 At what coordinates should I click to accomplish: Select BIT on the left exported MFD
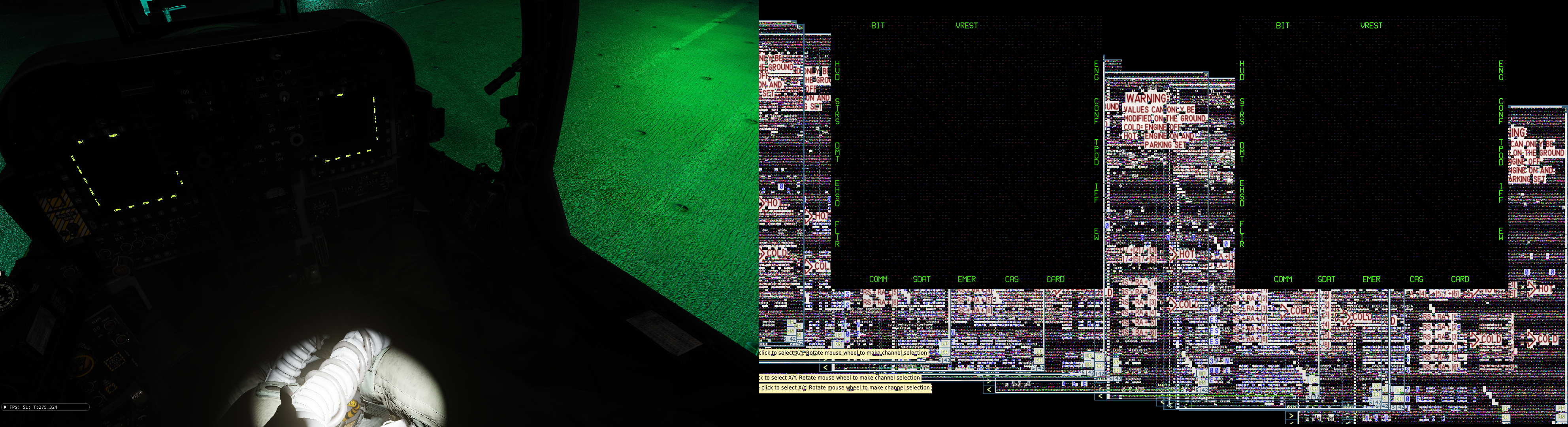[x=878, y=26]
